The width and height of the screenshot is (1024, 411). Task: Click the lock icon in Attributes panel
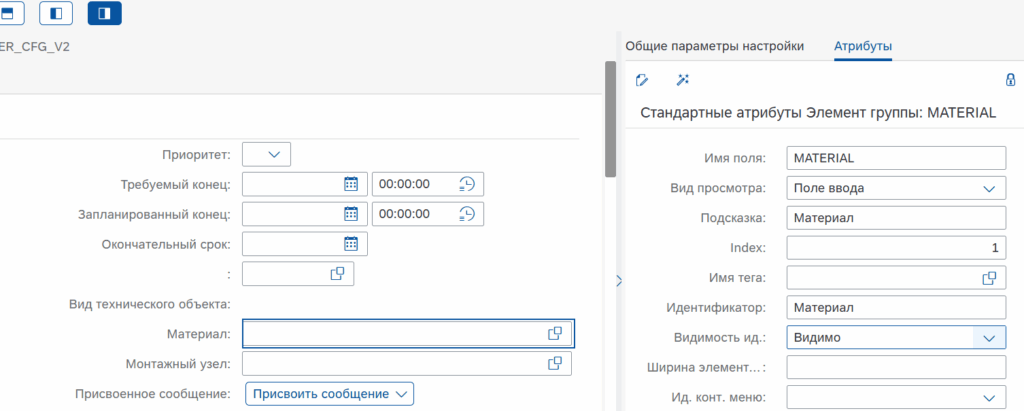pos(1010,80)
